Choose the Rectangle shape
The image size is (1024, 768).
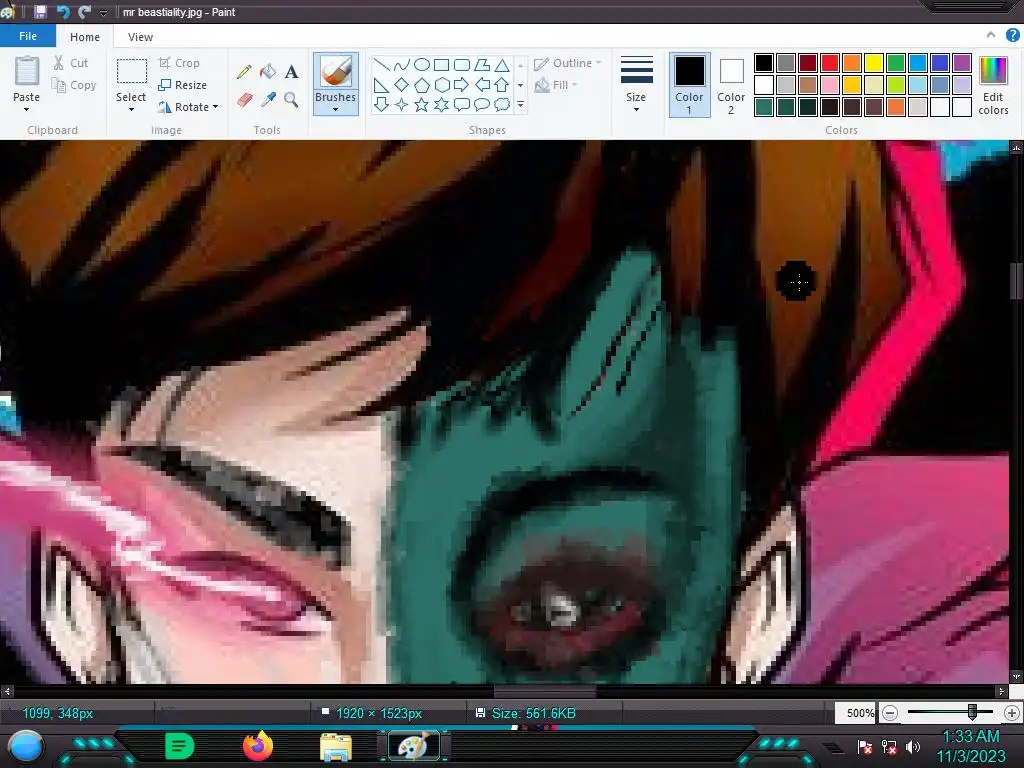coord(441,65)
